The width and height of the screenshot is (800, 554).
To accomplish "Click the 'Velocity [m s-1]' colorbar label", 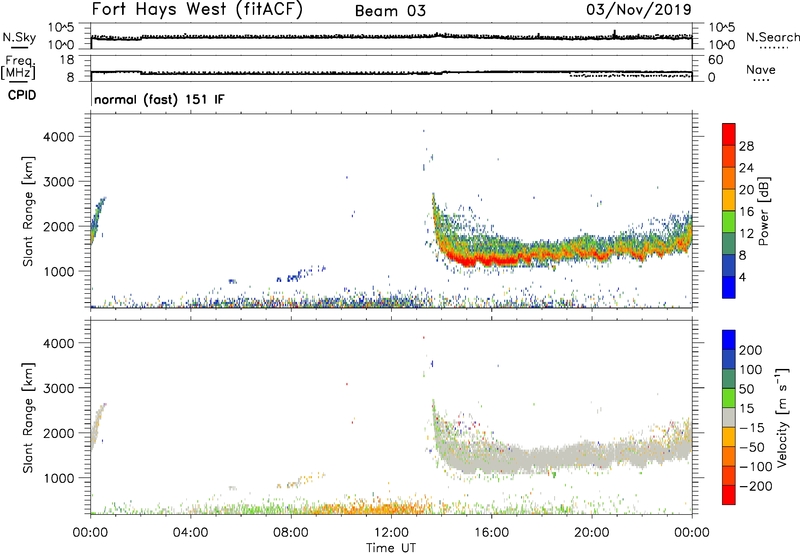I will click(x=782, y=418).
